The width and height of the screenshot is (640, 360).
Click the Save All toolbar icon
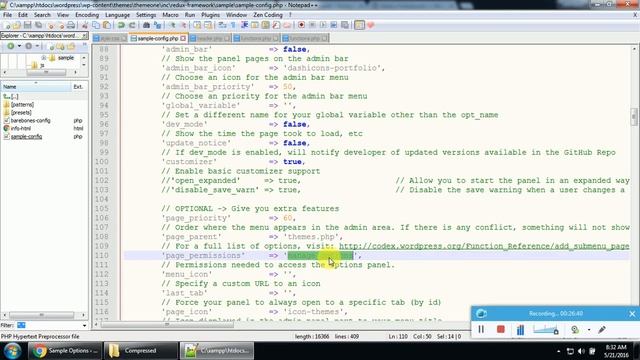[x=38, y=25]
